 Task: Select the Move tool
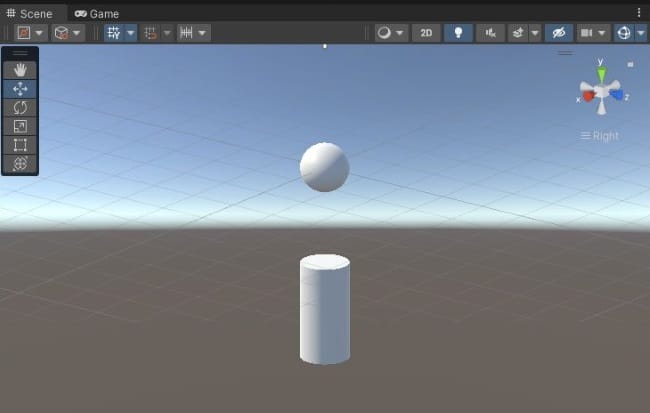[20, 89]
